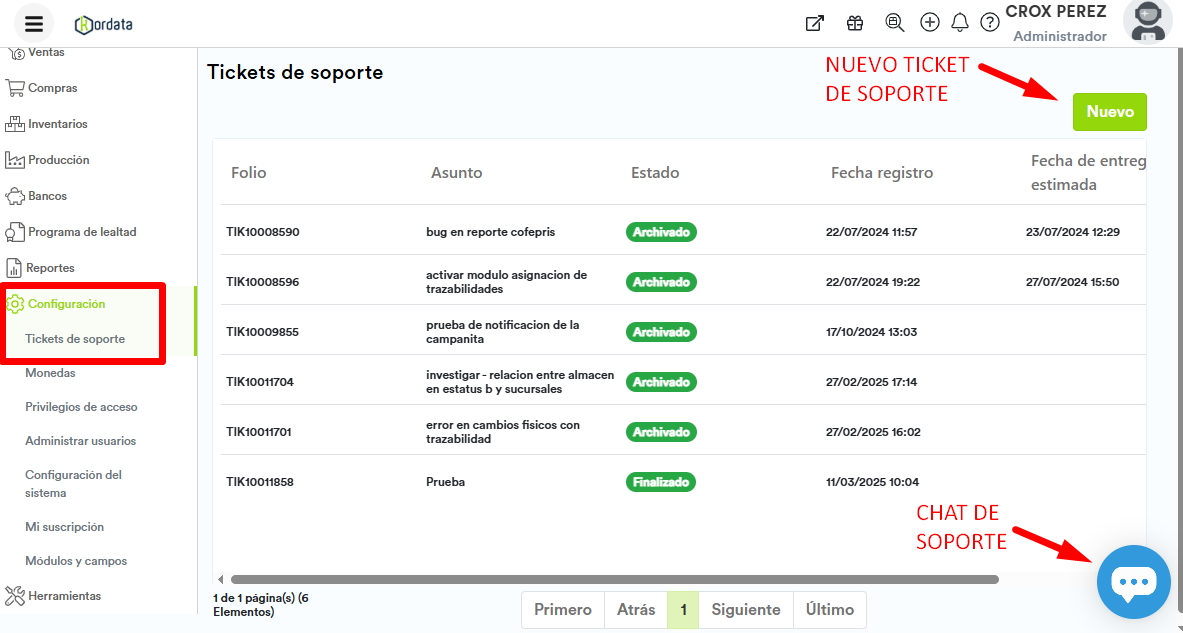Click the help question mark icon

coord(990,23)
